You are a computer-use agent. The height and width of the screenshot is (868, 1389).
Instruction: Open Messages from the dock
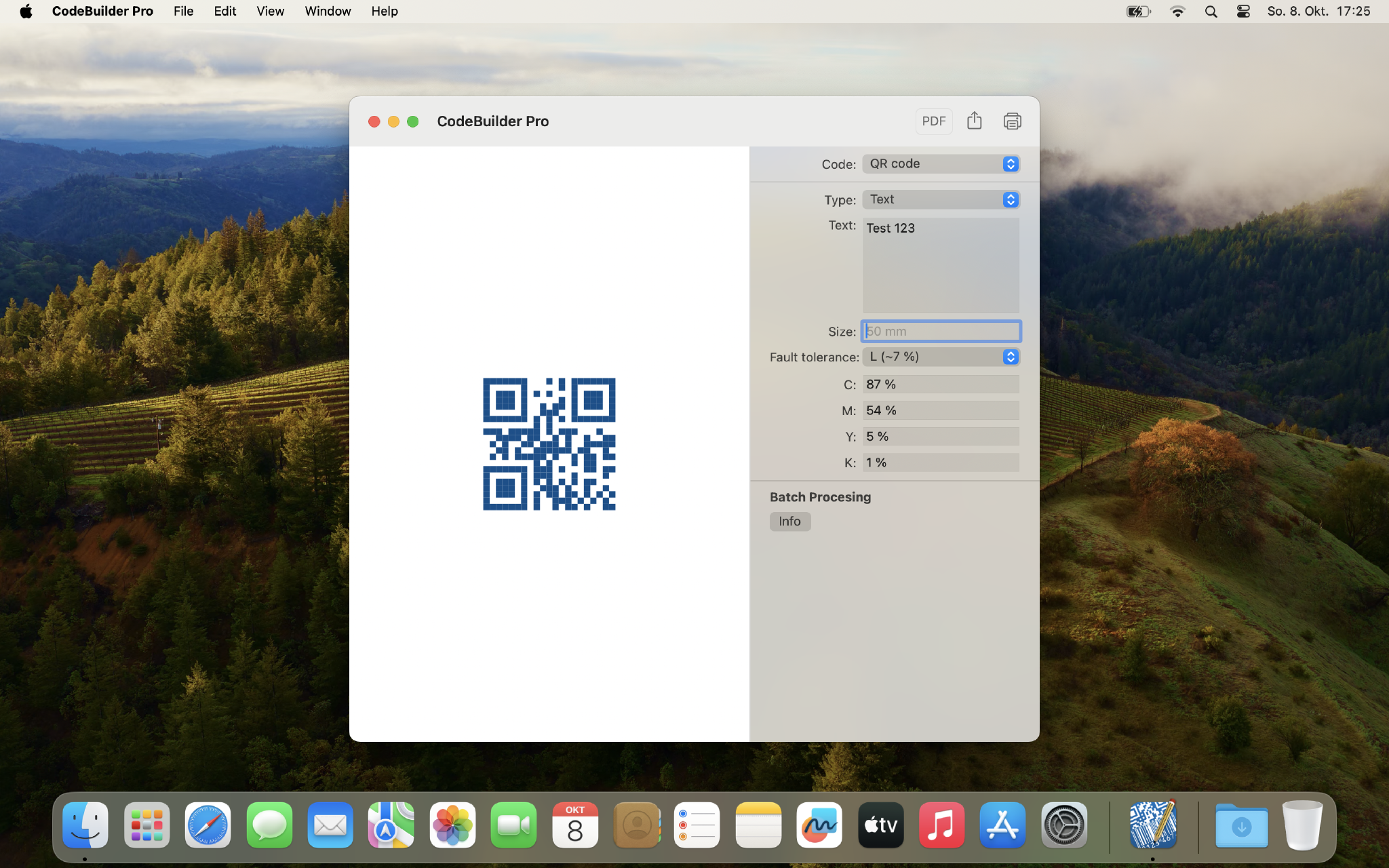(269, 825)
